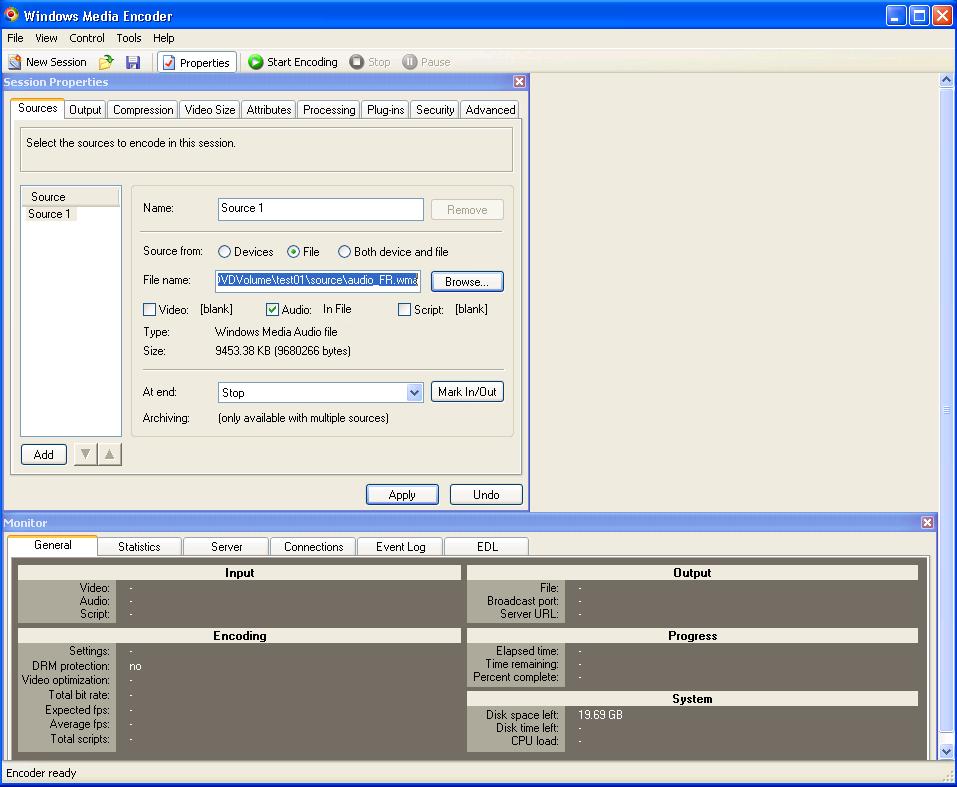The image size is (957, 787).
Task: Click the DRM protection 'no' value
Action: tap(135, 666)
